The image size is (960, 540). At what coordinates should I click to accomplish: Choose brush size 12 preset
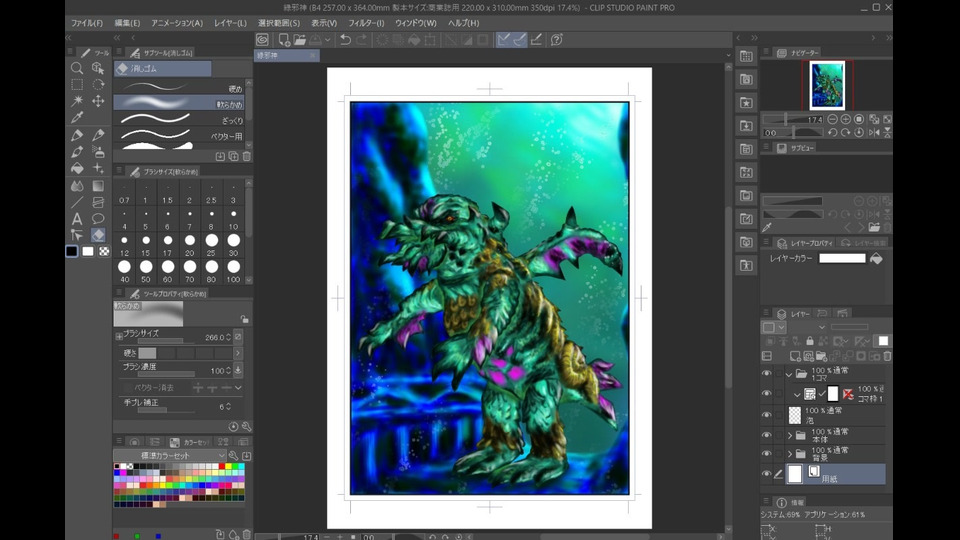click(124, 244)
